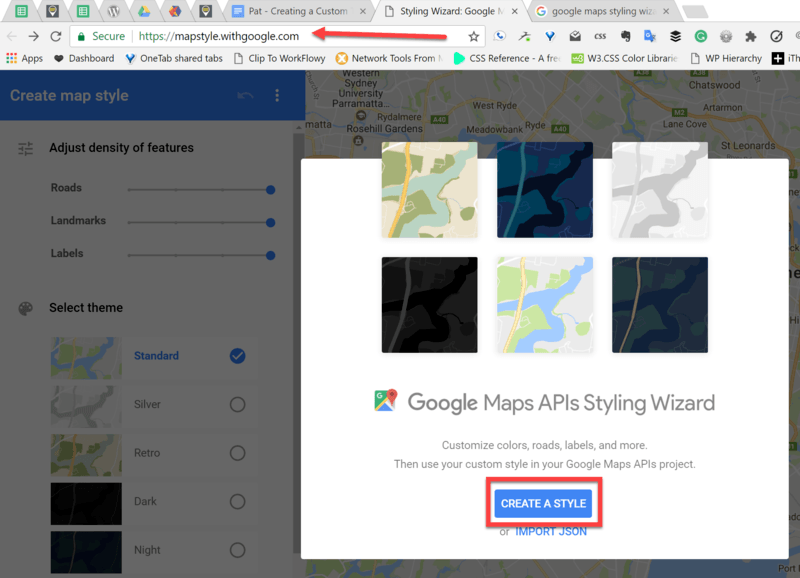
Task: Open the Buffer stacked layers extension
Action: pos(676,36)
